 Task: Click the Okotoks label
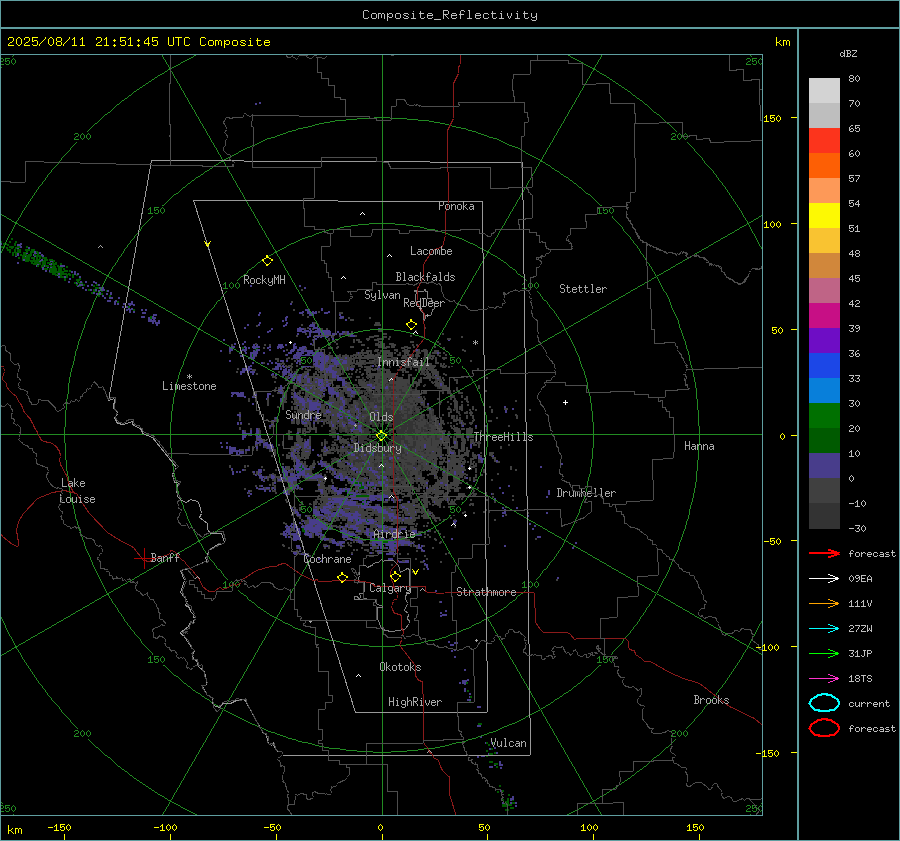pos(400,667)
